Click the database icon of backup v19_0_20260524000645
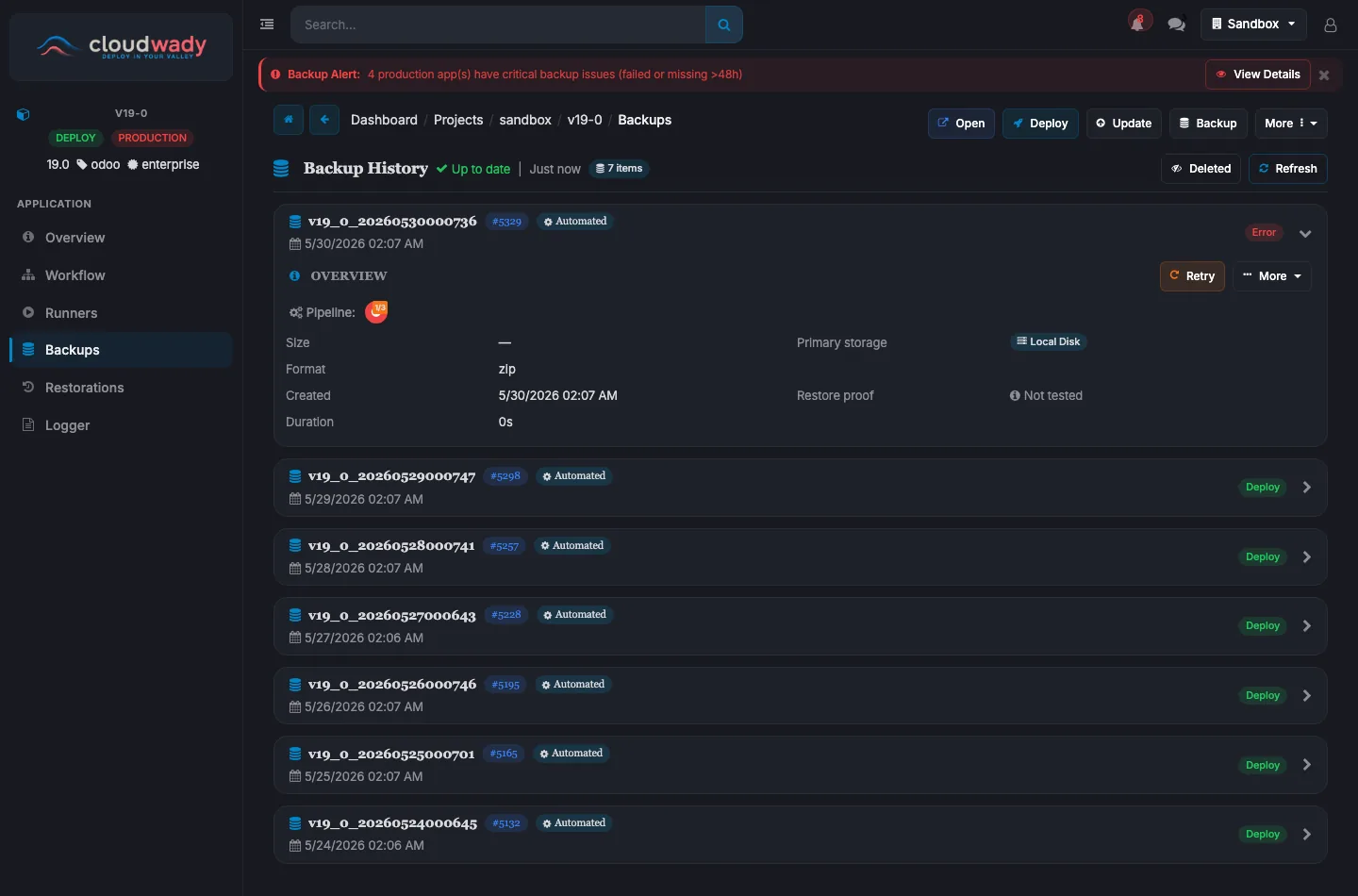 coord(295,823)
